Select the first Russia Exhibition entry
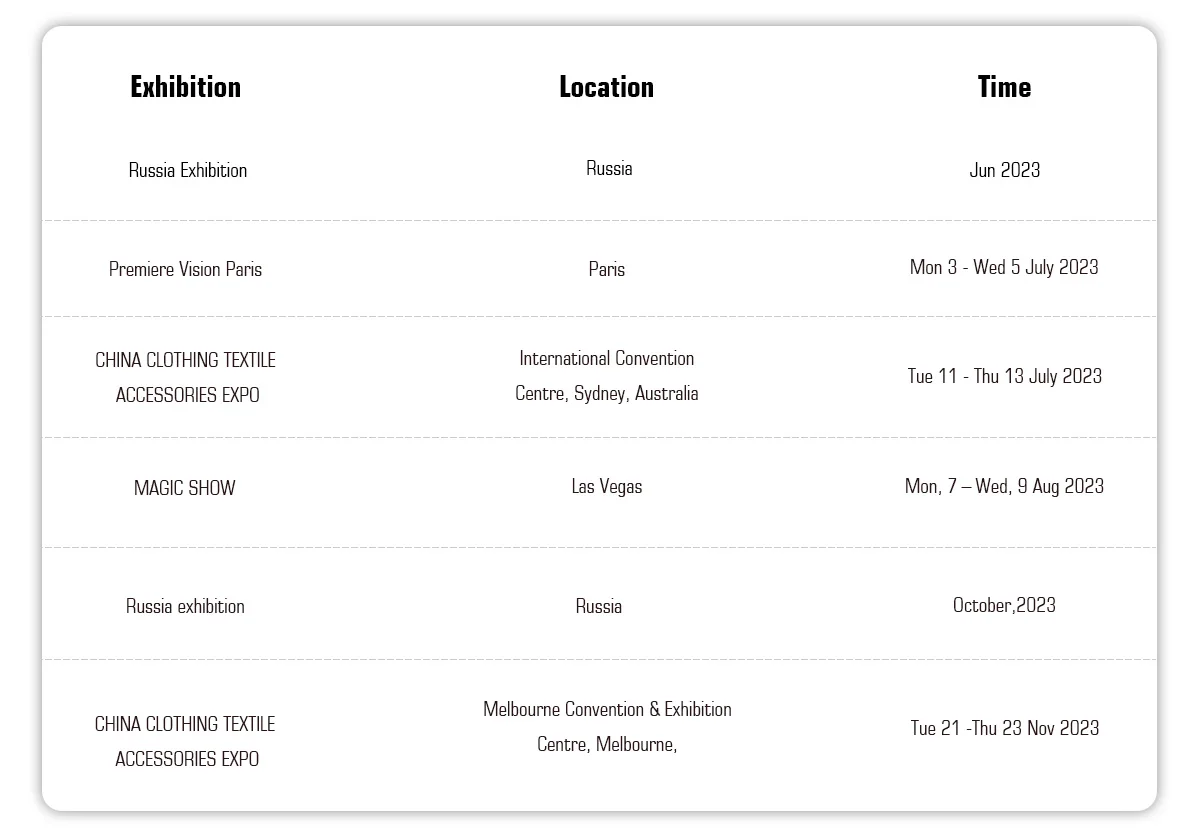Image resolution: width=1200 pixels, height=833 pixels. (188, 170)
